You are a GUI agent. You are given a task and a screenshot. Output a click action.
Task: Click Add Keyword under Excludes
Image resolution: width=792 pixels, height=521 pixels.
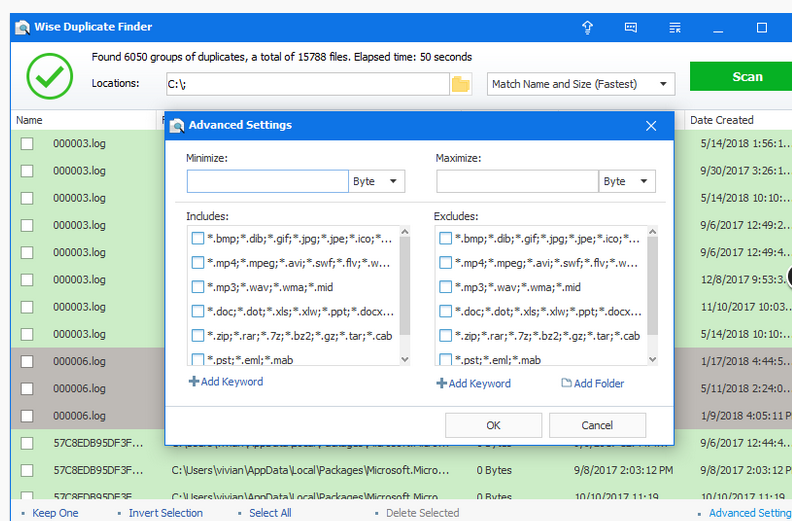[479, 384]
